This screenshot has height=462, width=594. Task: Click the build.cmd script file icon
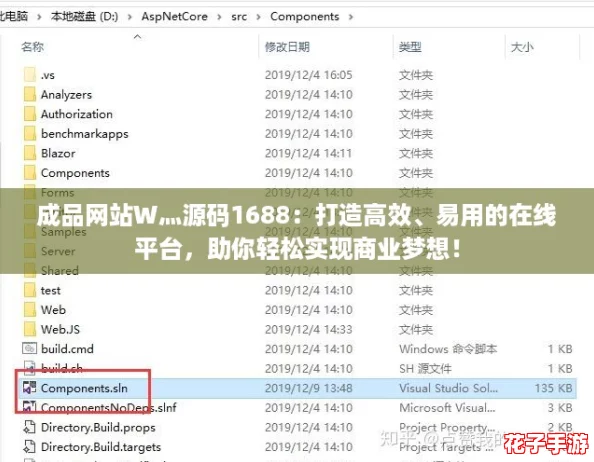(x=30, y=349)
